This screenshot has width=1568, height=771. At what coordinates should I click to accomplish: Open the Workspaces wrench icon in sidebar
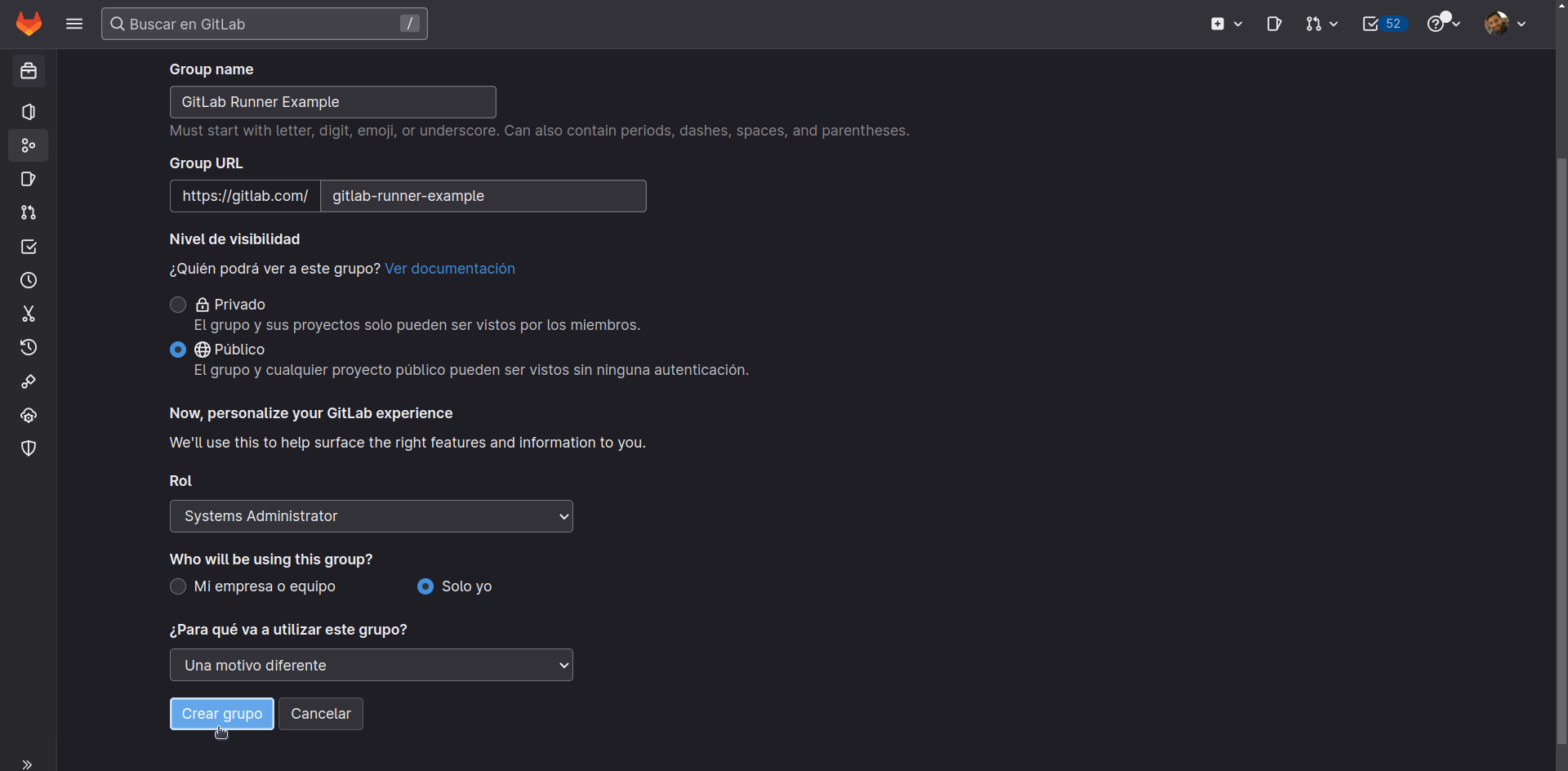pyautogui.click(x=29, y=381)
